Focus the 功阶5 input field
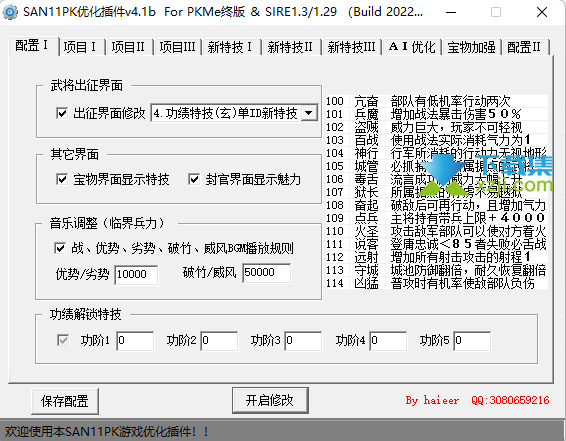 tap(472, 341)
